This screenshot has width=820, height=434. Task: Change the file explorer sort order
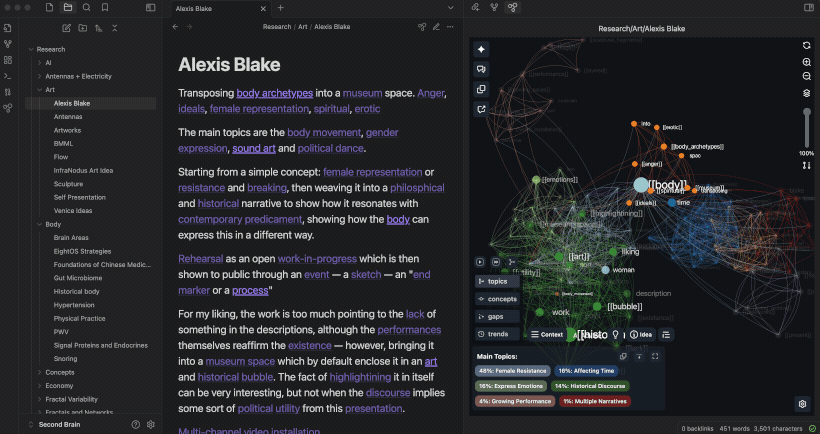(x=99, y=28)
